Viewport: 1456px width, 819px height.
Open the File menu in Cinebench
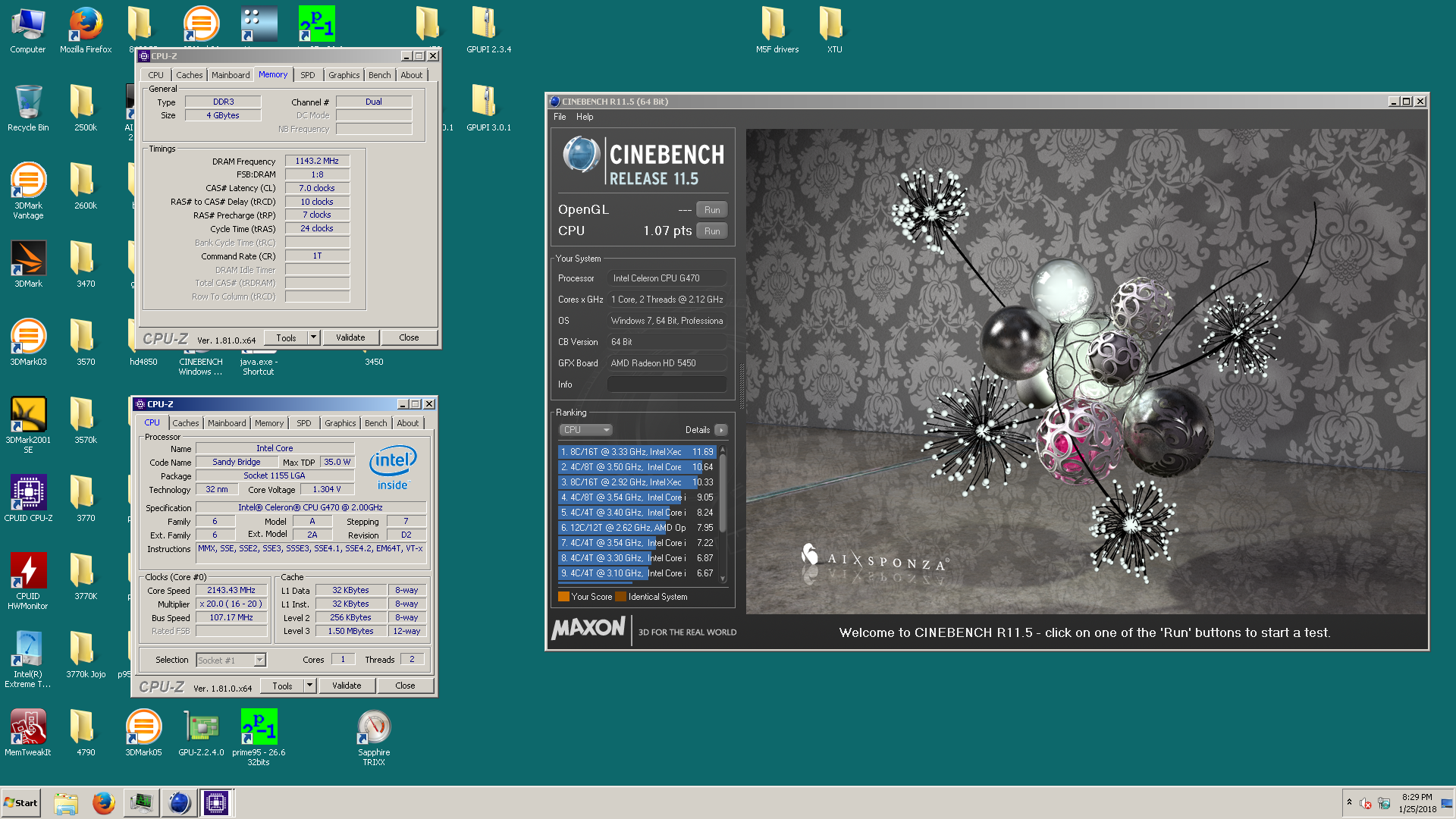click(560, 117)
